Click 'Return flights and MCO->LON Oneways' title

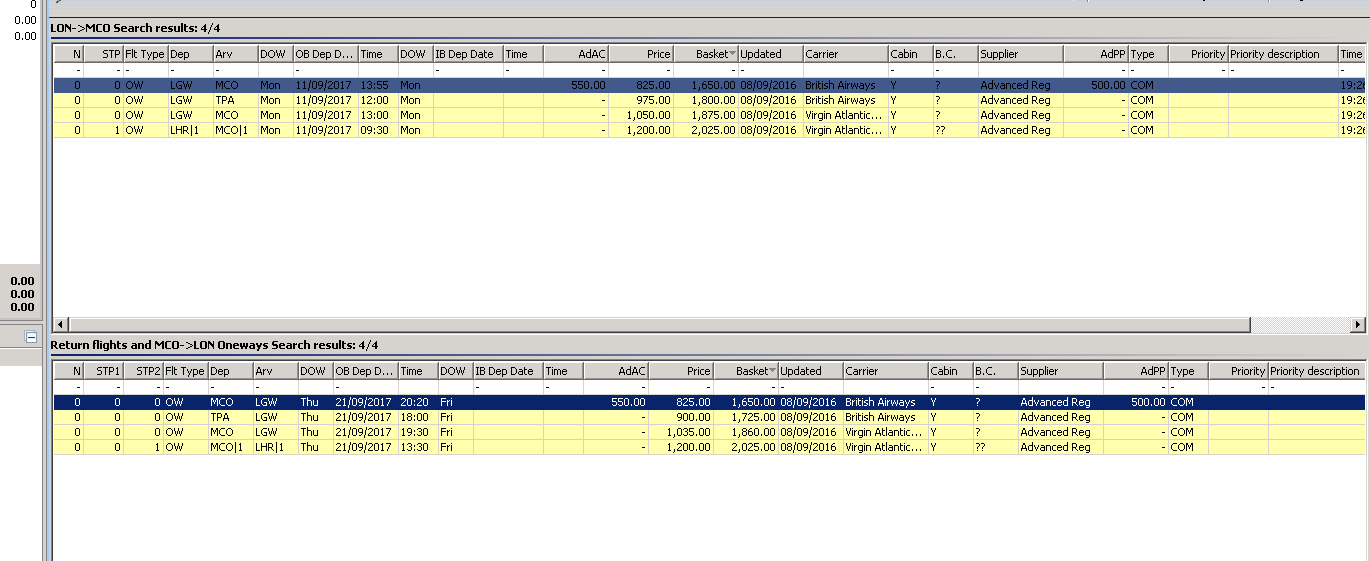[x=214, y=345]
